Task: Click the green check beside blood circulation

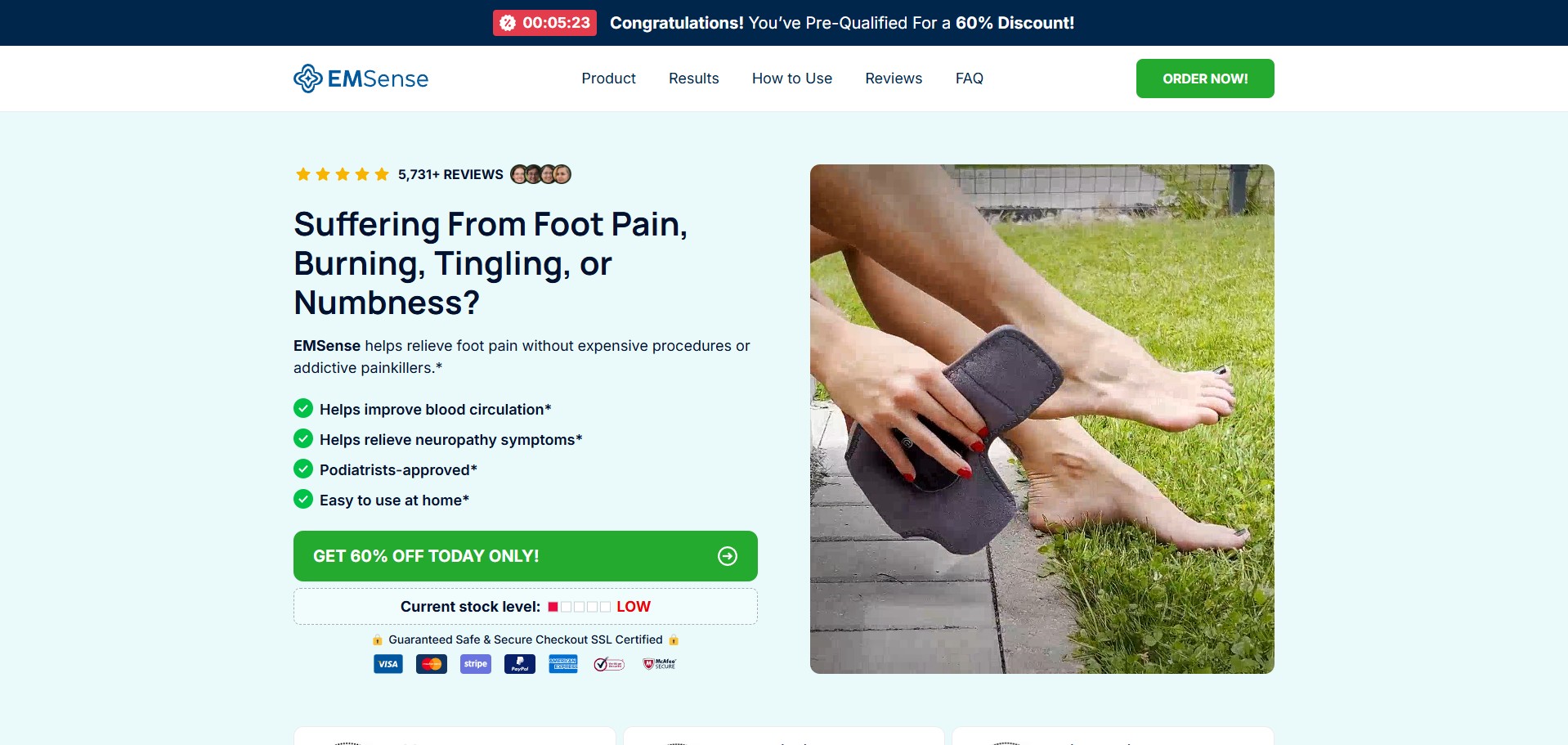Action: pos(303,408)
